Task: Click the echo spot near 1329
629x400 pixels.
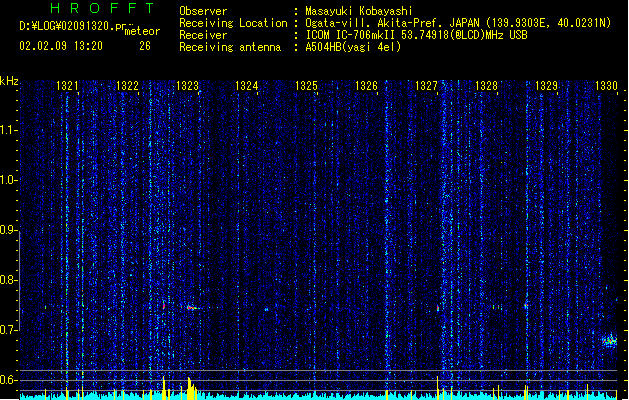Action: pyautogui.click(x=526, y=307)
